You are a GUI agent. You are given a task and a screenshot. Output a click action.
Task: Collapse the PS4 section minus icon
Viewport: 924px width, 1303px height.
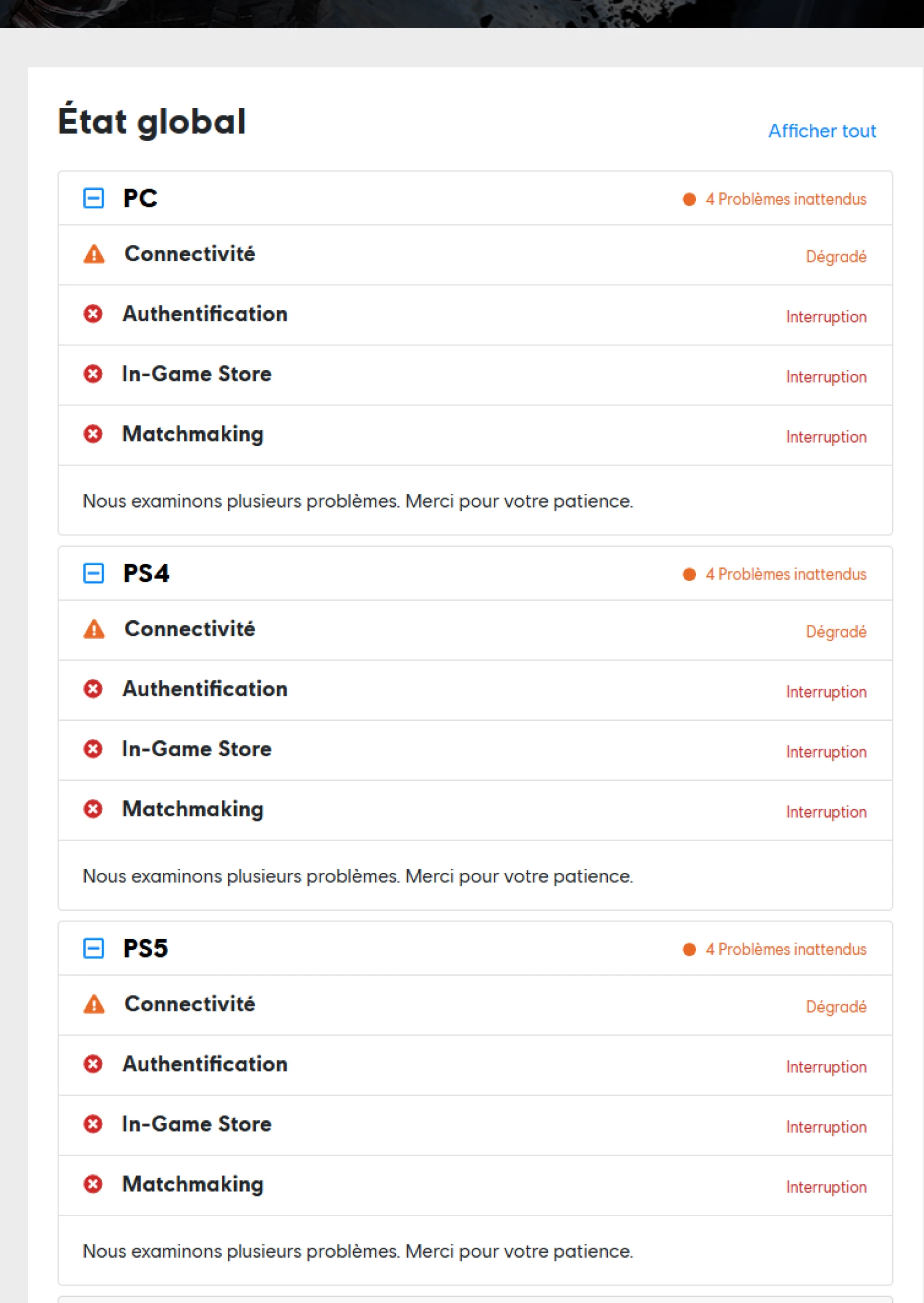(x=93, y=573)
